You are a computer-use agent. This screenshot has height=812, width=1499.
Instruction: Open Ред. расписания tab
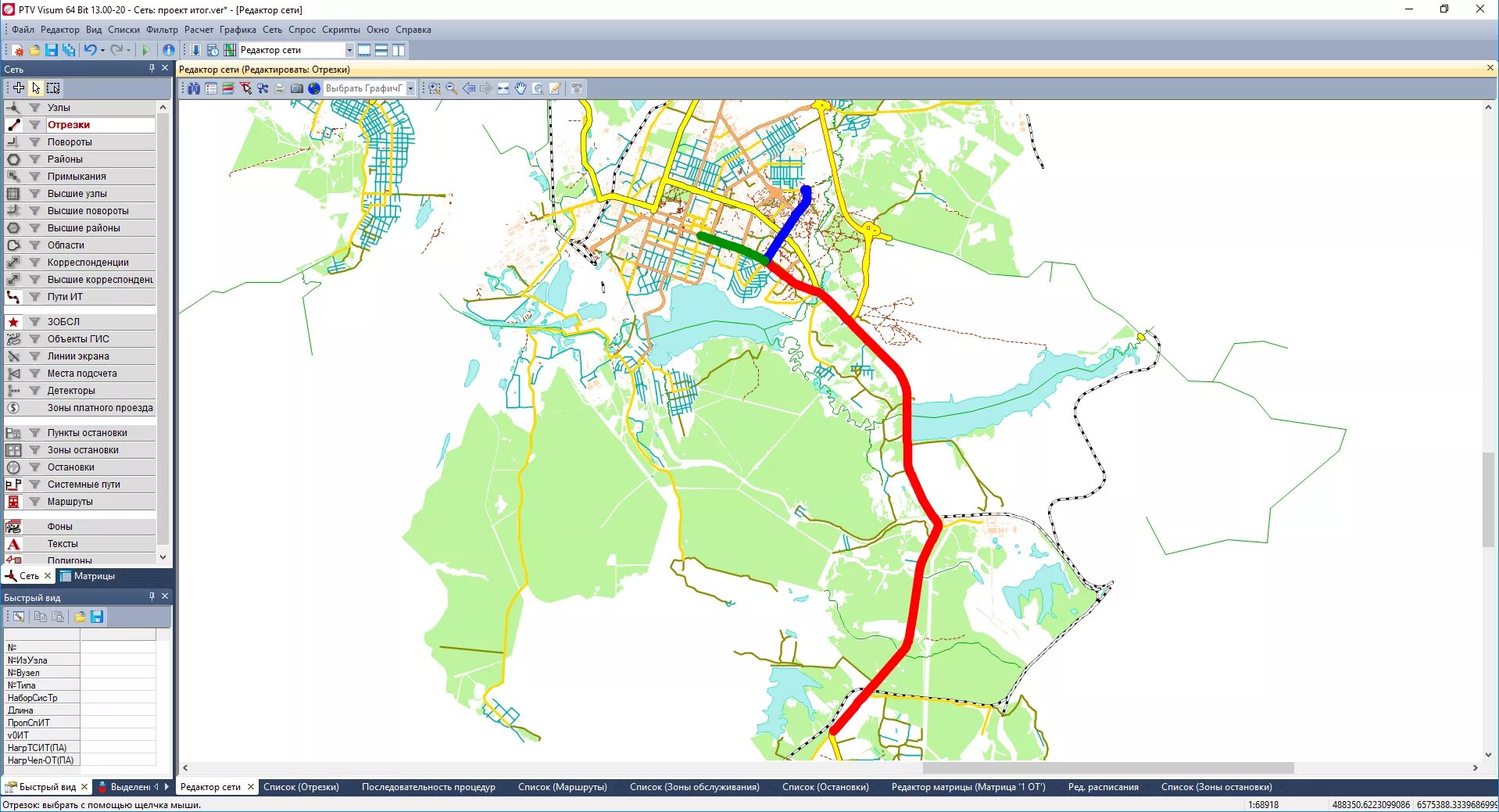point(1103,787)
